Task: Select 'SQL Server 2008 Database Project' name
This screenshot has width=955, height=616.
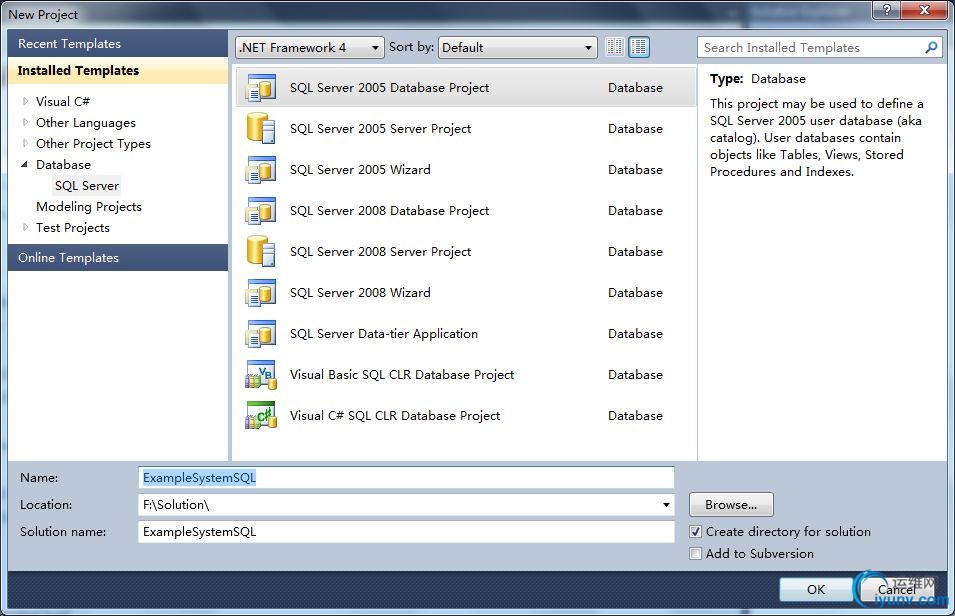Action: coord(389,211)
